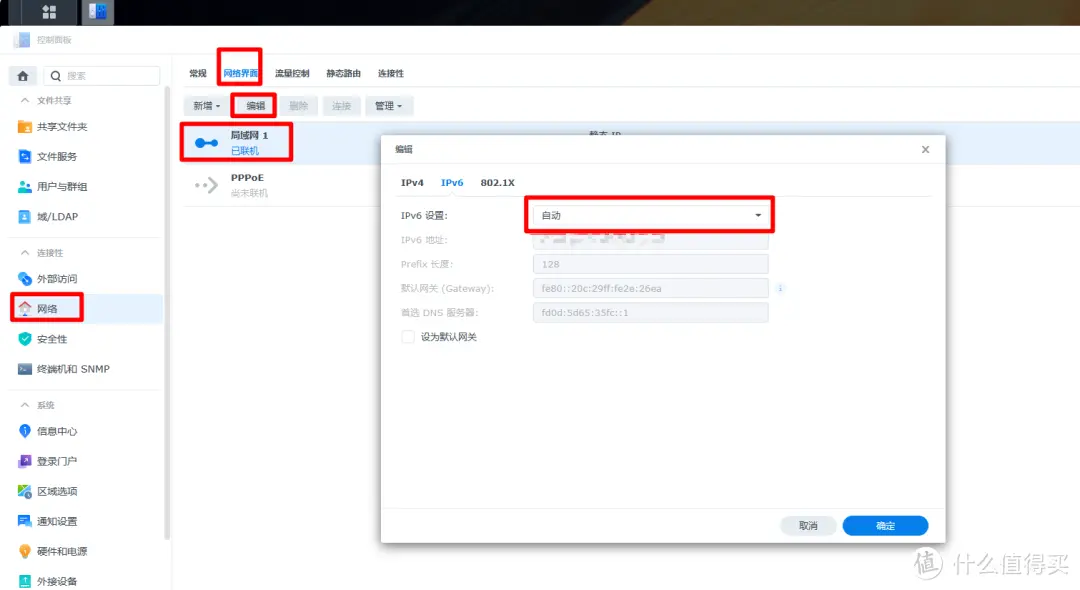This screenshot has width=1080, height=590.
Task: Click the 确定 (OK) button
Action: click(884, 525)
